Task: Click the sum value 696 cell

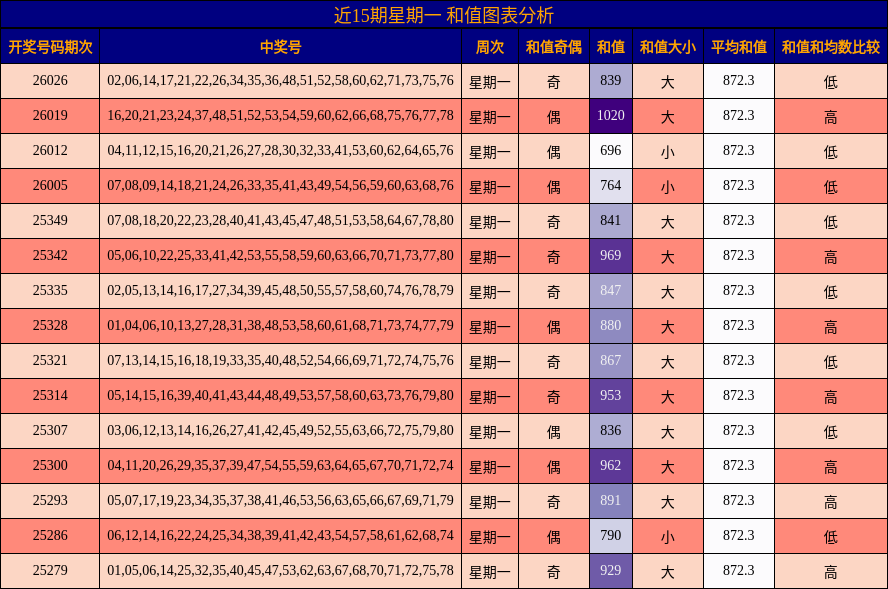Action: (x=612, y=149)
